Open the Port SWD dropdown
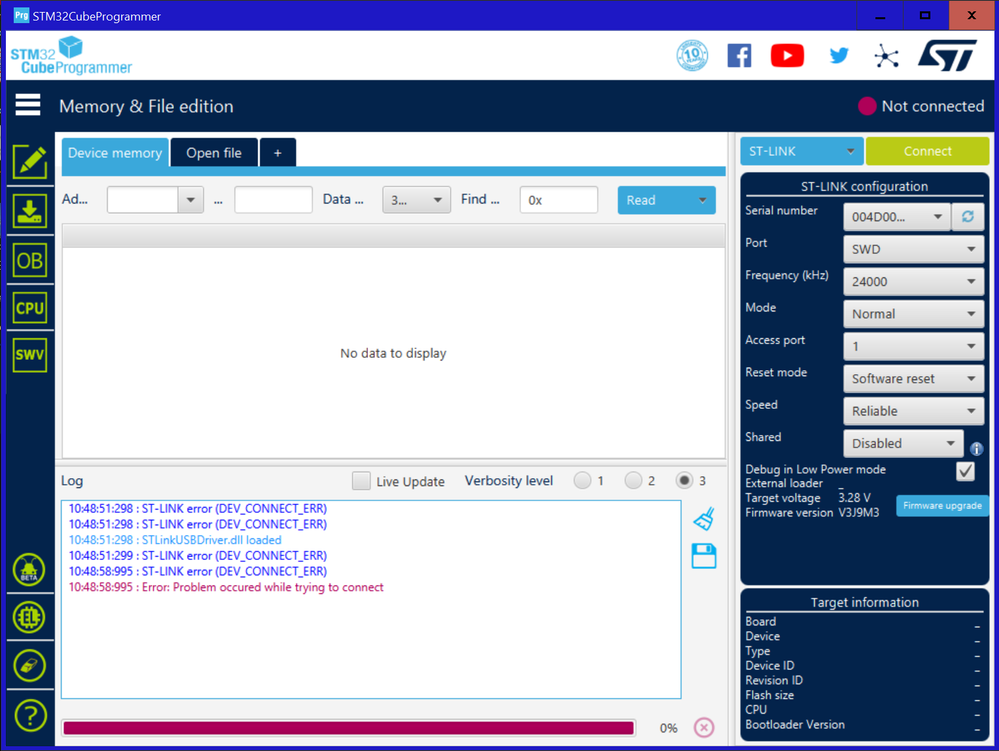 [x=914, y=249]
